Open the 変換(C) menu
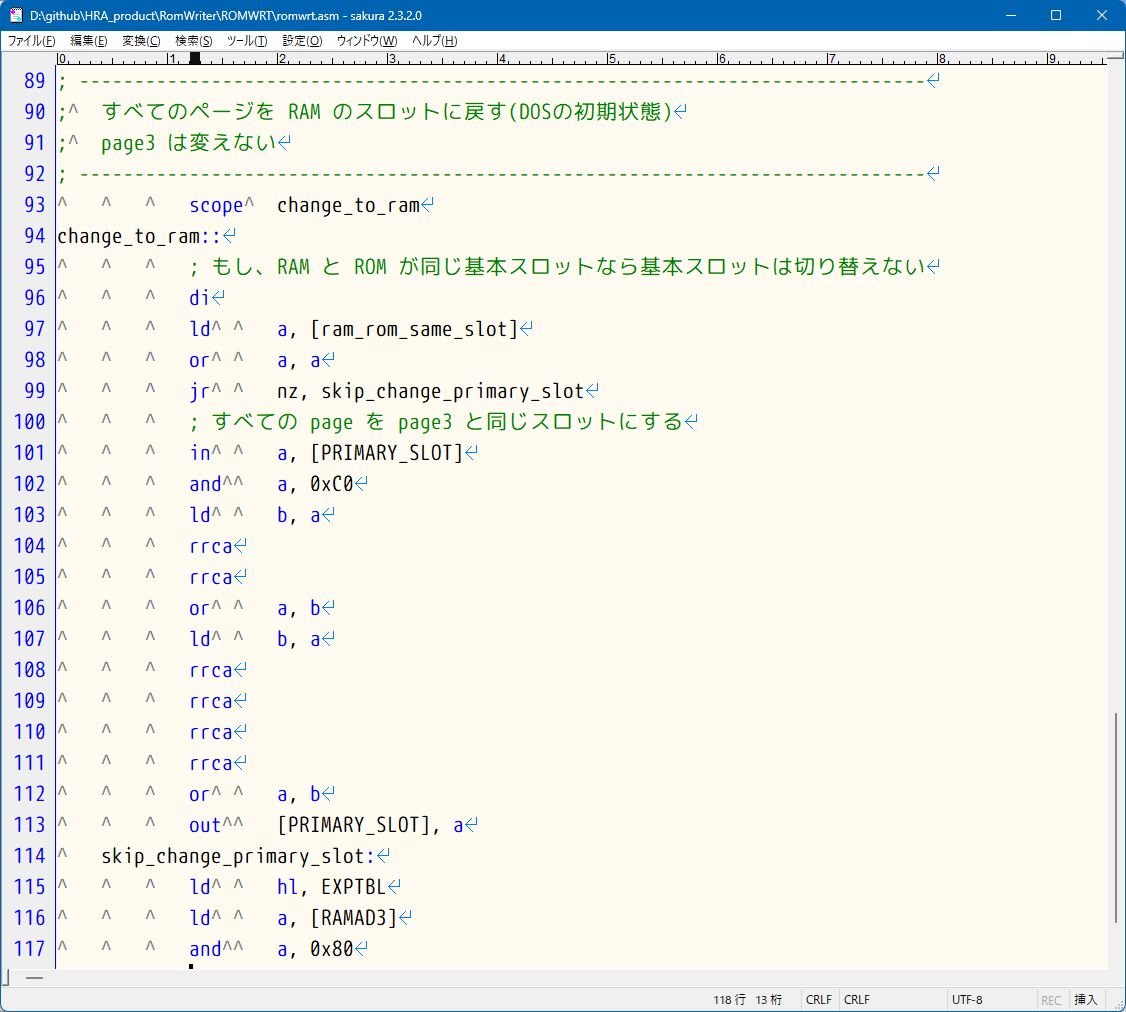1126x1012 pixels. click(141, 41)
